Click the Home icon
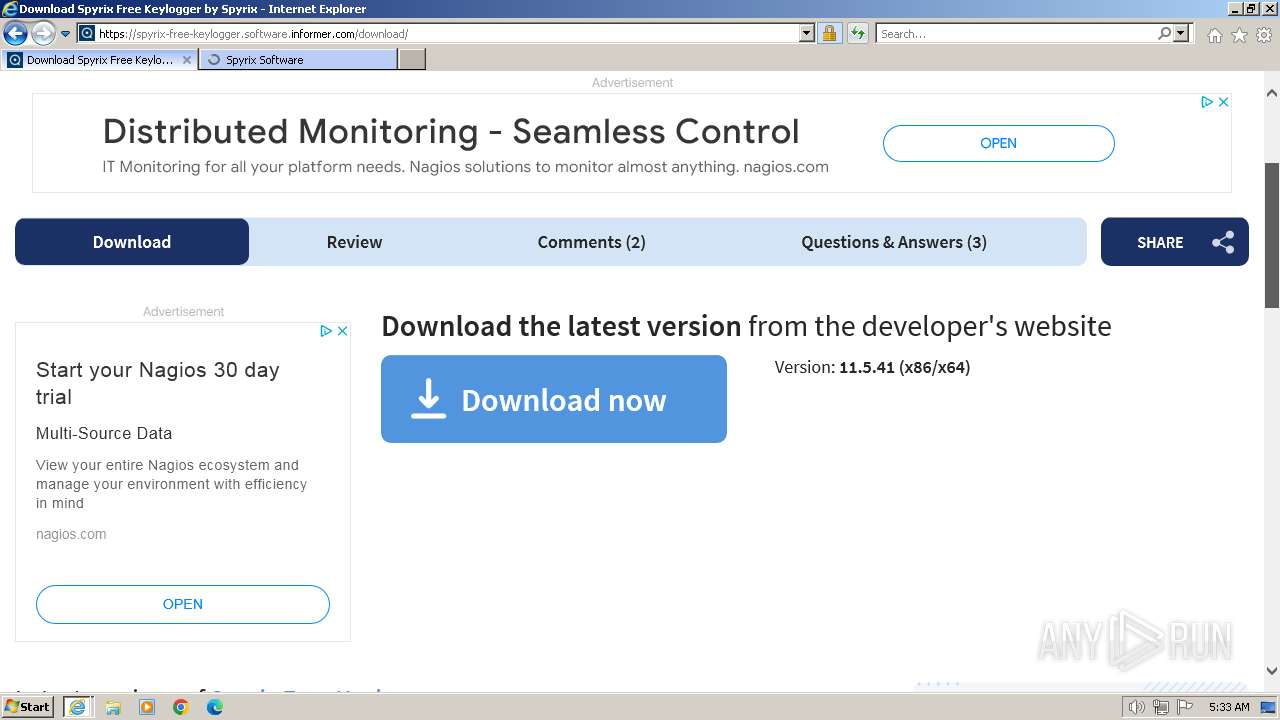 [1214, 35]
